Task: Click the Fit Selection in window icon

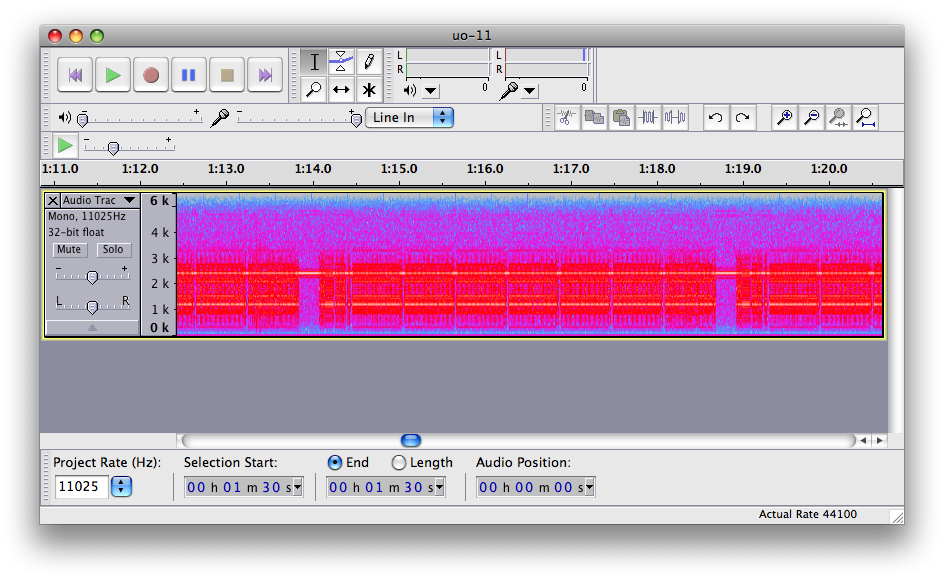Action: [x=838, y=117]
